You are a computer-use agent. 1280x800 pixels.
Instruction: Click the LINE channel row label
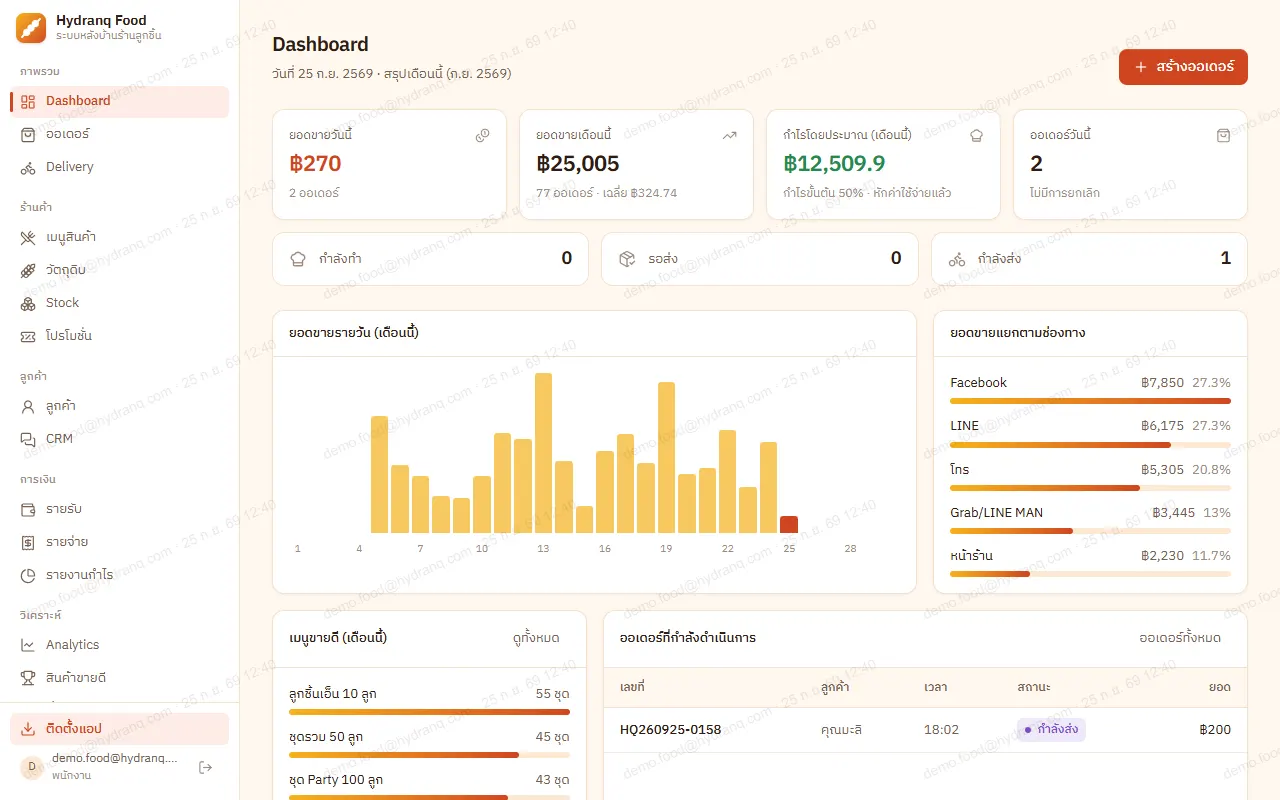click(x=965, y=426)
